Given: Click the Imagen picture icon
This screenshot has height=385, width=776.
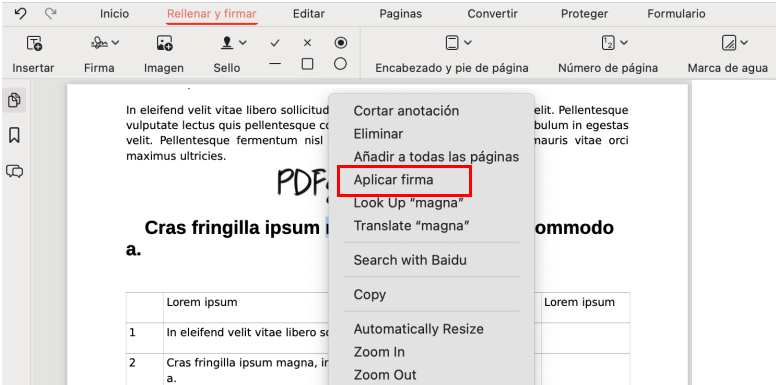Looking at the screenshot, I should [164, 44].
